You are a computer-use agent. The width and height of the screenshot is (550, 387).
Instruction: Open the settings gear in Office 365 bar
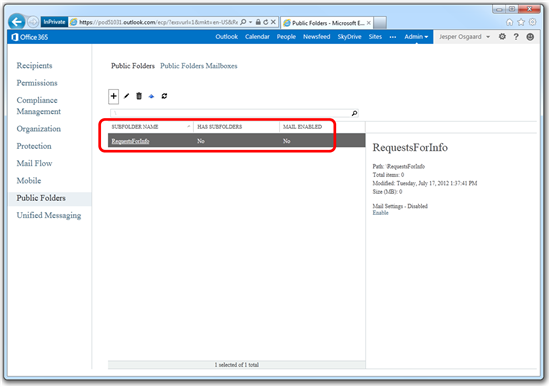click(502, 36)
